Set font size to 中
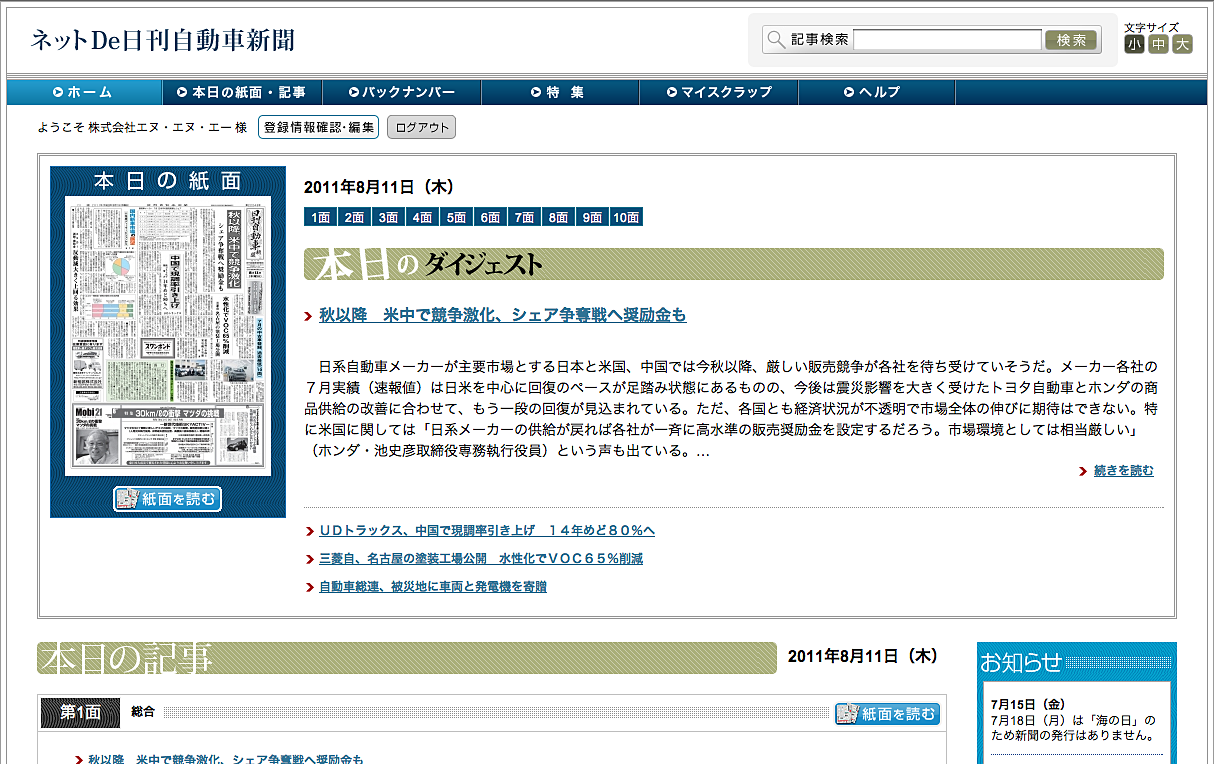This screenshot has width=1214, height=764. click(x=1158, y=44)
